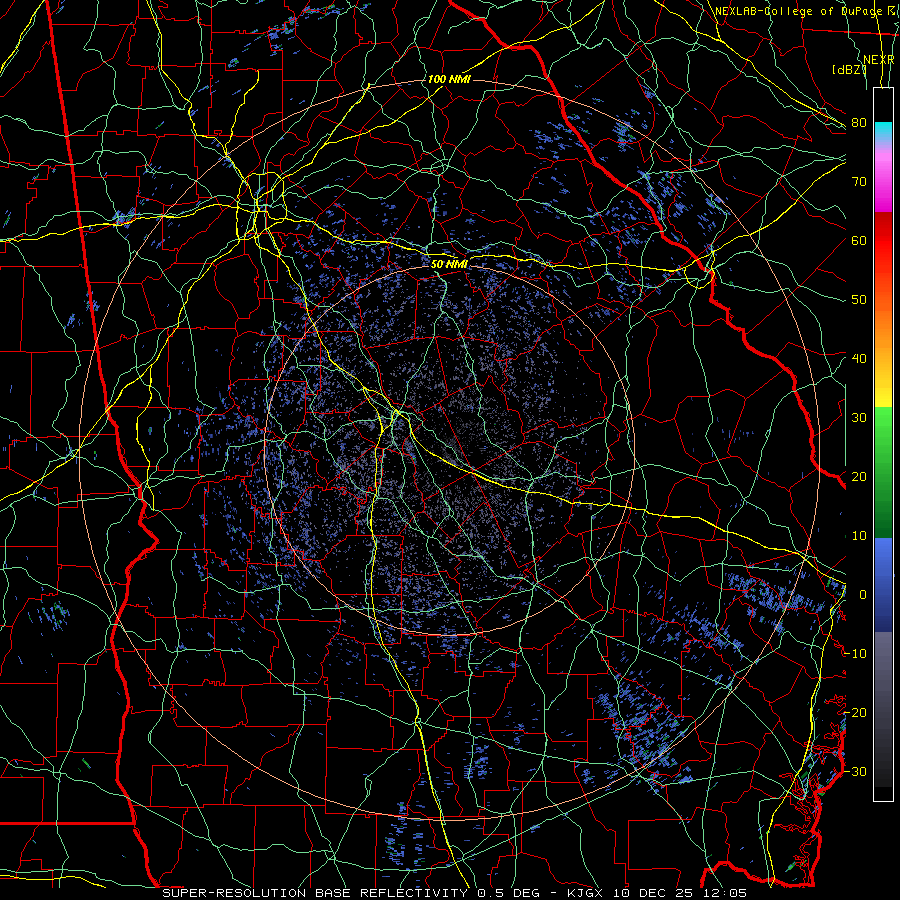Click the 60 value on dBZ scale
900x900 pixels.
(859, 241)
